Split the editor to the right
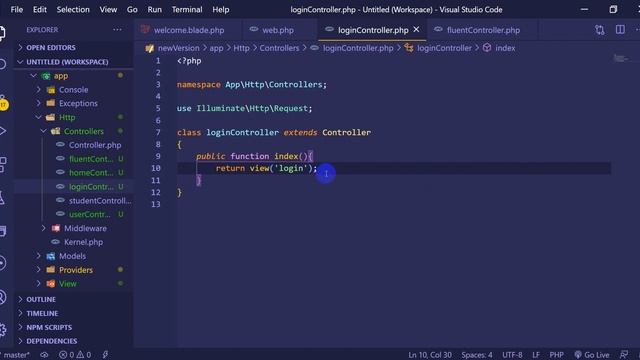 pyautogui.click(x=620, y=30)
